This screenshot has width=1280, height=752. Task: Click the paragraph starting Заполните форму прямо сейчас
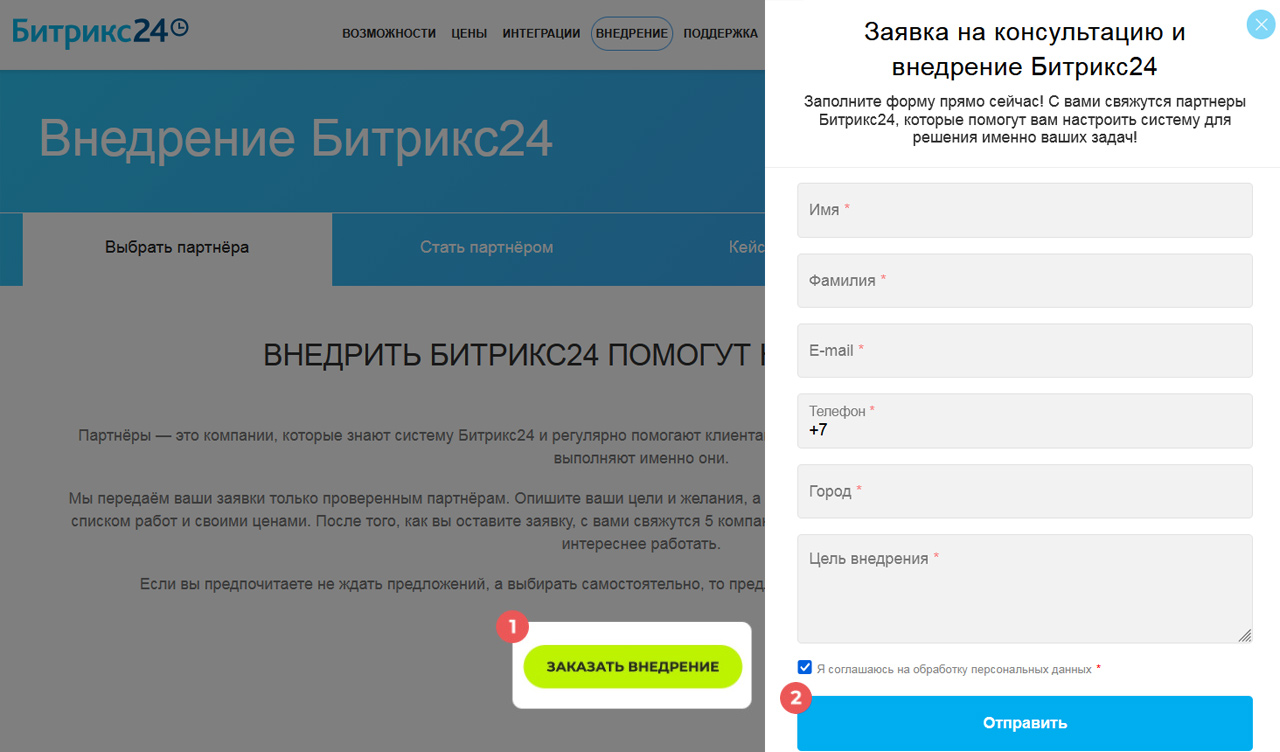coord(1025,120)
